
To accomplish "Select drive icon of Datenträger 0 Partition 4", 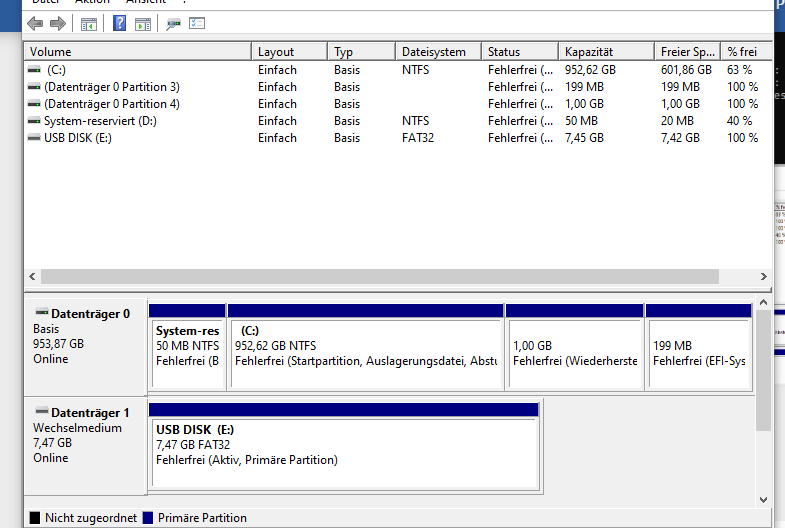I will point(34,104).
